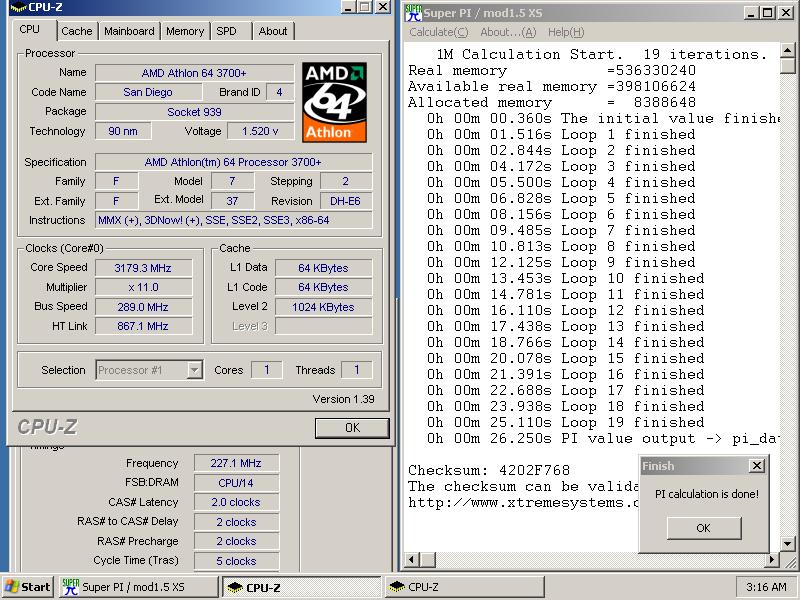The width and height of the screenshot is (800, 600).
Task: Expand the Processor #1 selection dropdown
Action: click(x=194, y=370)
